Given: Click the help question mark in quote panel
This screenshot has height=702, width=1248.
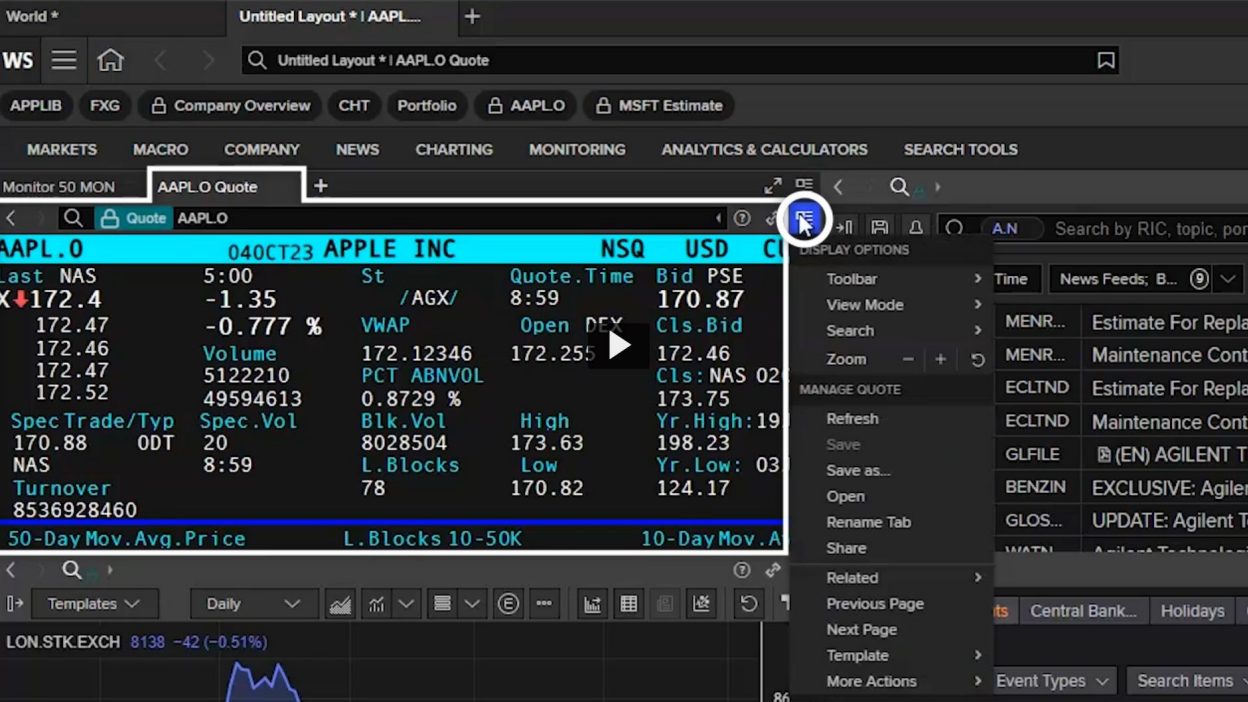Looking at the screenshot, I should (741, 218).
